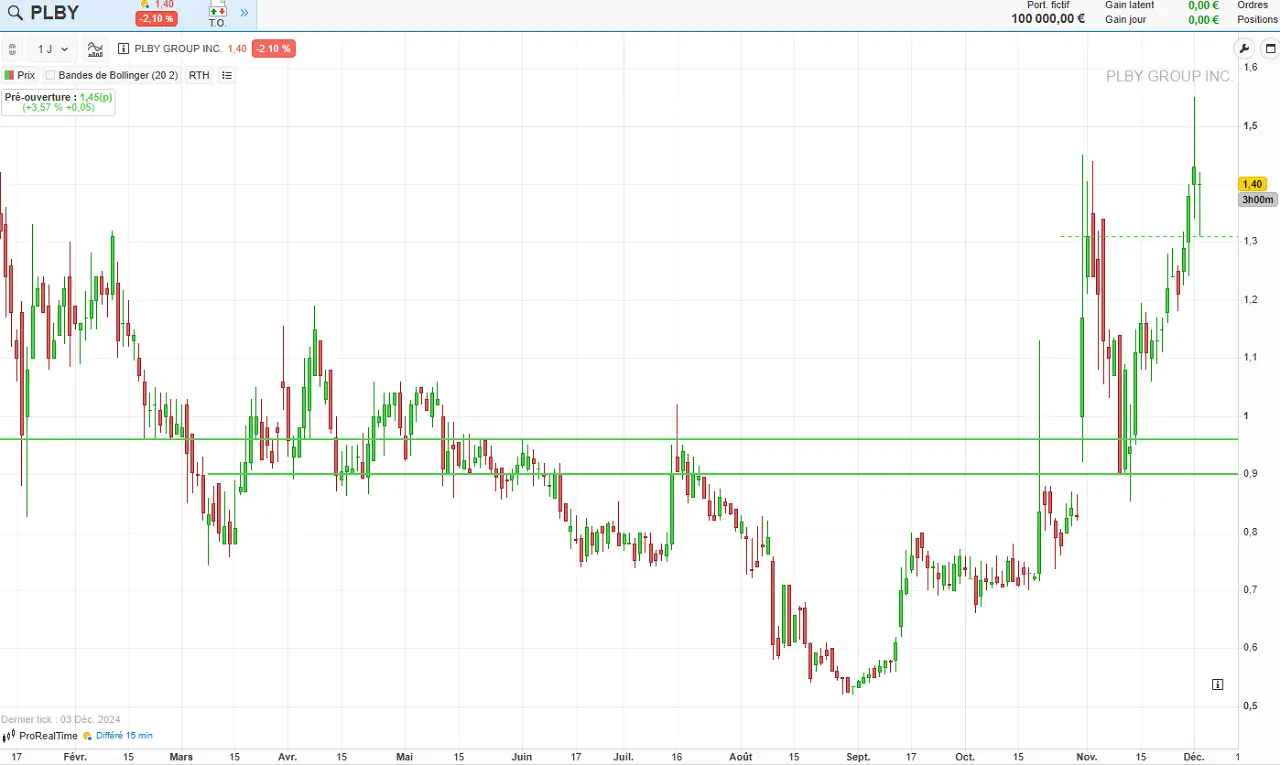Click the Mai date label on time axis

pos(404,757)
